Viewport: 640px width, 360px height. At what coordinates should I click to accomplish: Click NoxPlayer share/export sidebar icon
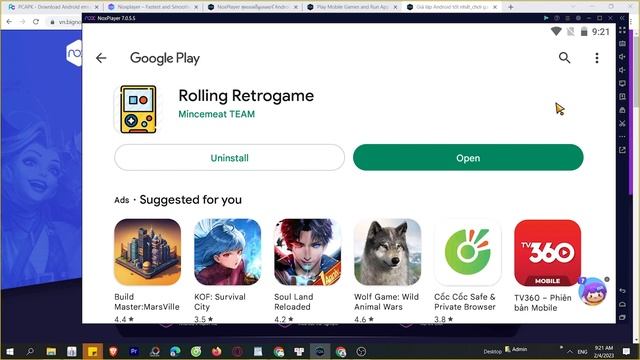click(x=622, y=150)
